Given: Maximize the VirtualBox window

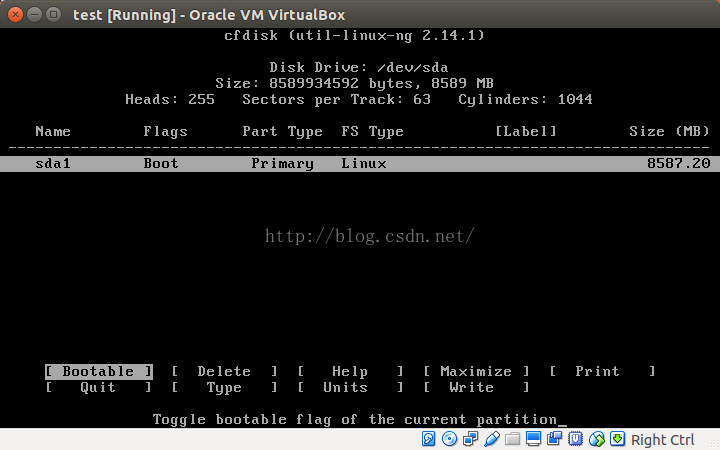Looking at the screenshot, I should (x=54, y=15).
